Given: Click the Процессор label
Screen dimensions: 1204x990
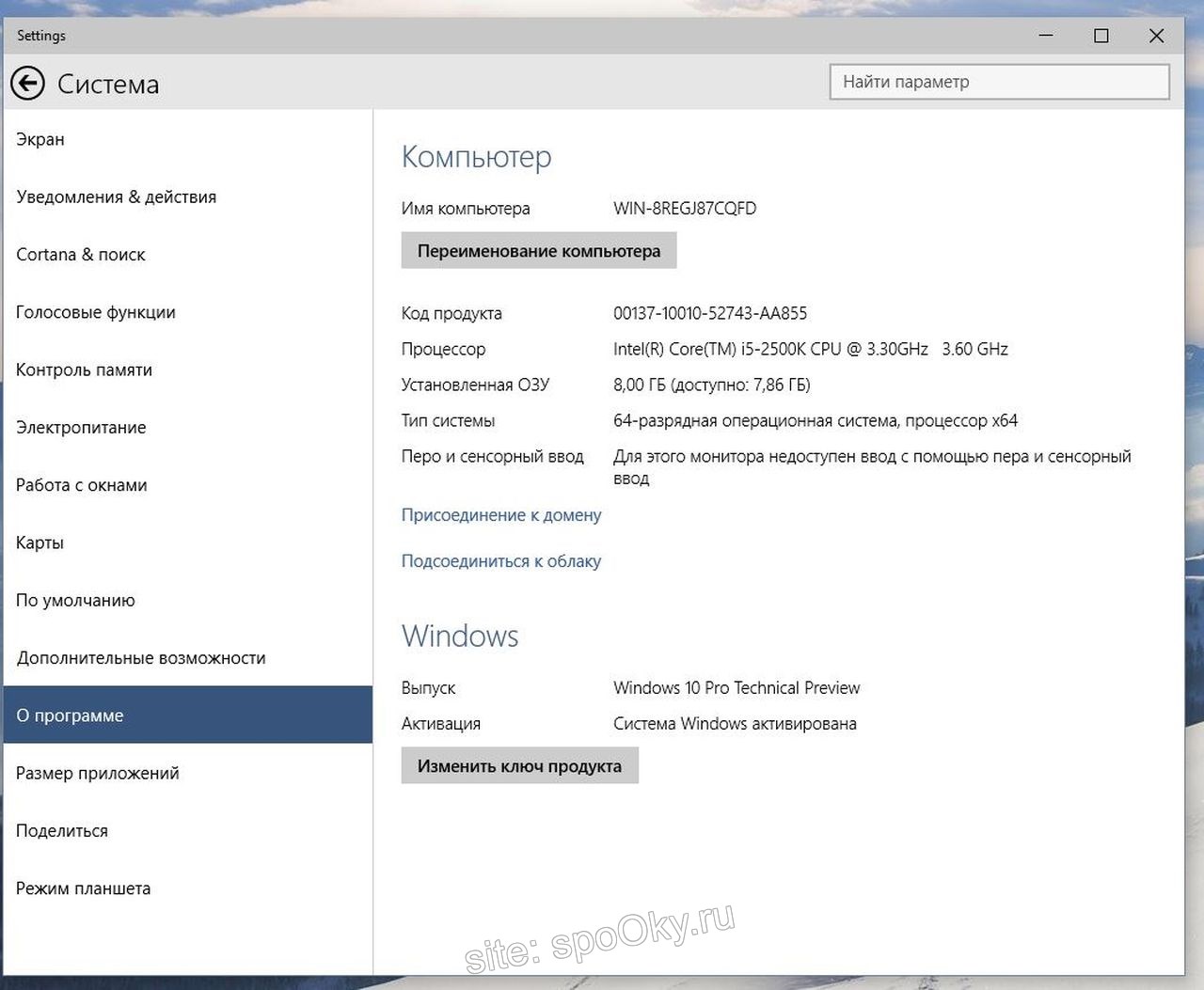Looking at the screenshot, I should (x=444, y=349).
